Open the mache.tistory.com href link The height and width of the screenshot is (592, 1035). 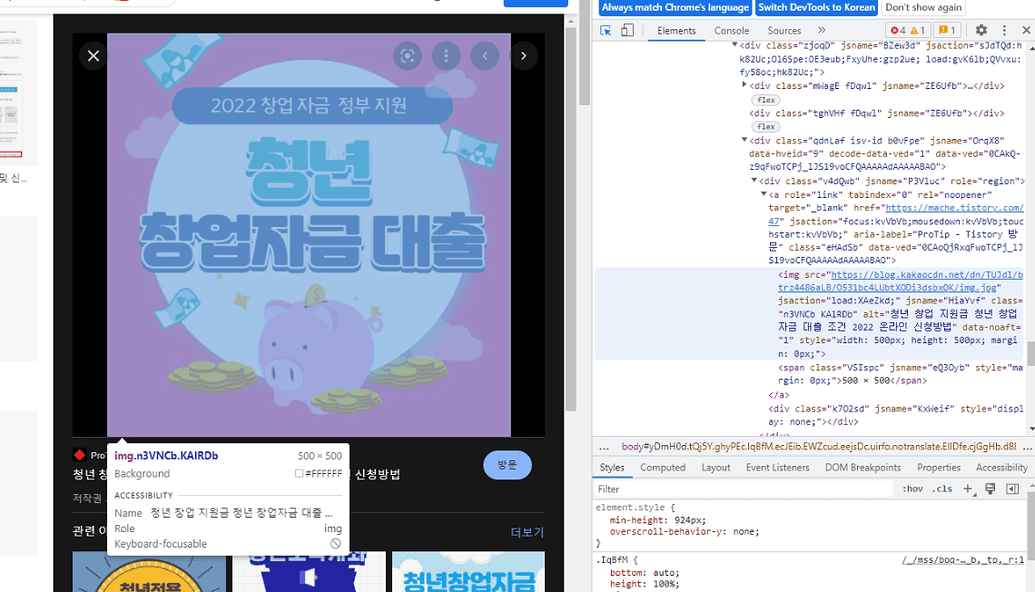pos(954,208)
